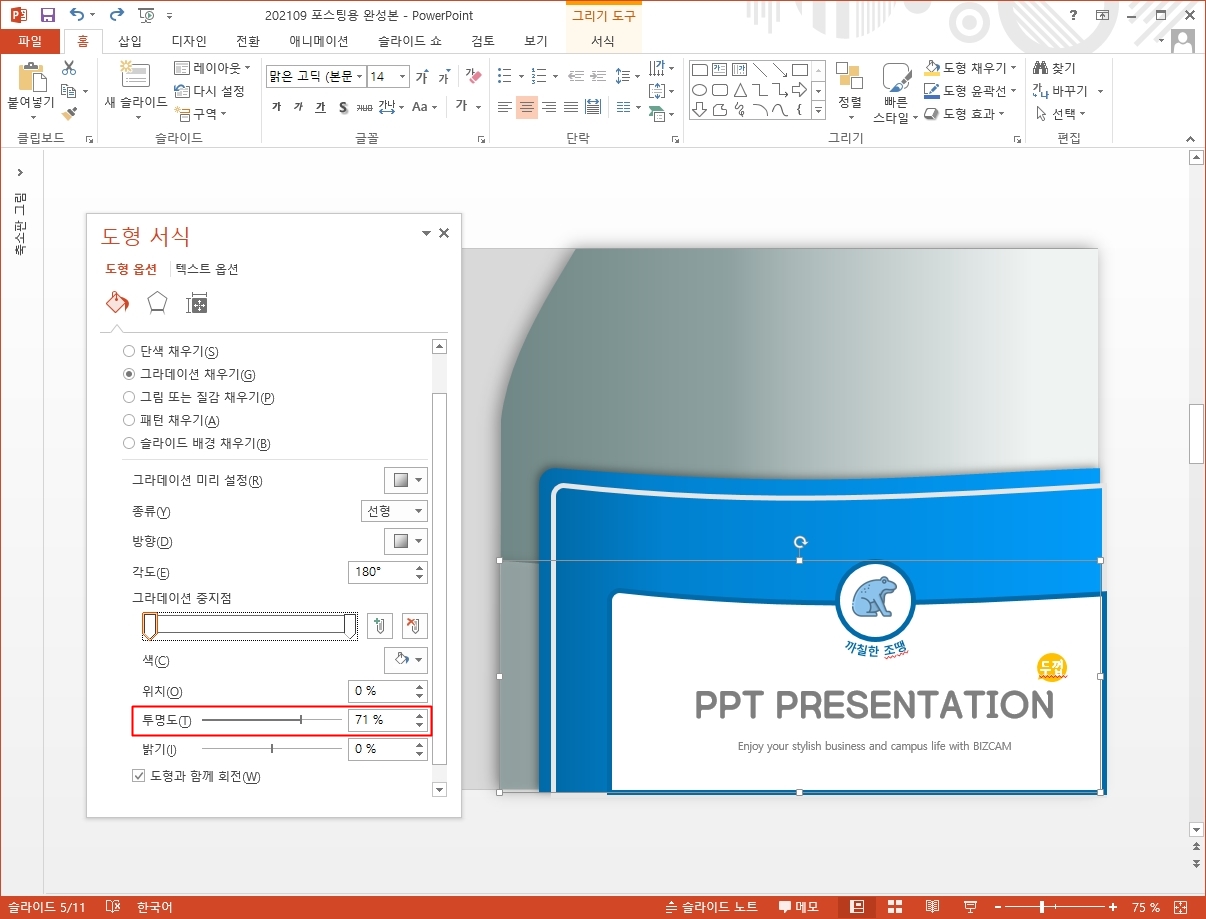Open the font name combo box
The image size is (1206, 919).
[x=315, y=76]
